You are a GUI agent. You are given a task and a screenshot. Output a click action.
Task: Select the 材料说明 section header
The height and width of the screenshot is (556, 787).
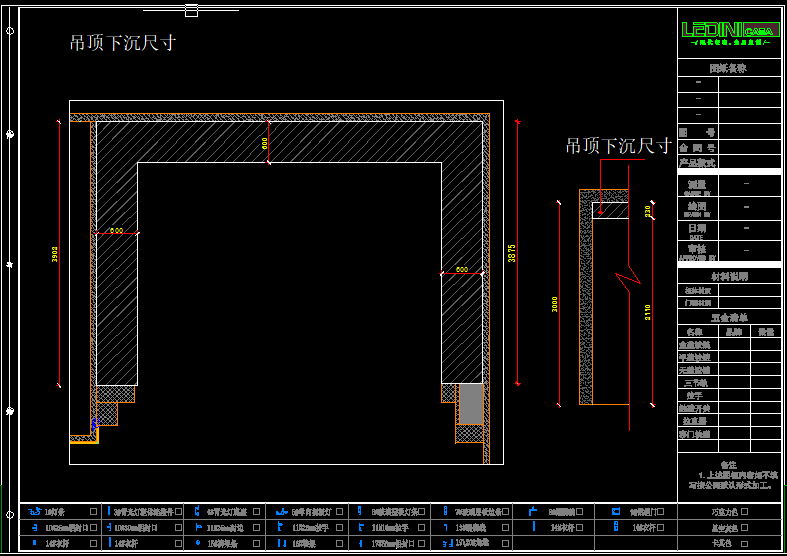click(x=729, y=276)
